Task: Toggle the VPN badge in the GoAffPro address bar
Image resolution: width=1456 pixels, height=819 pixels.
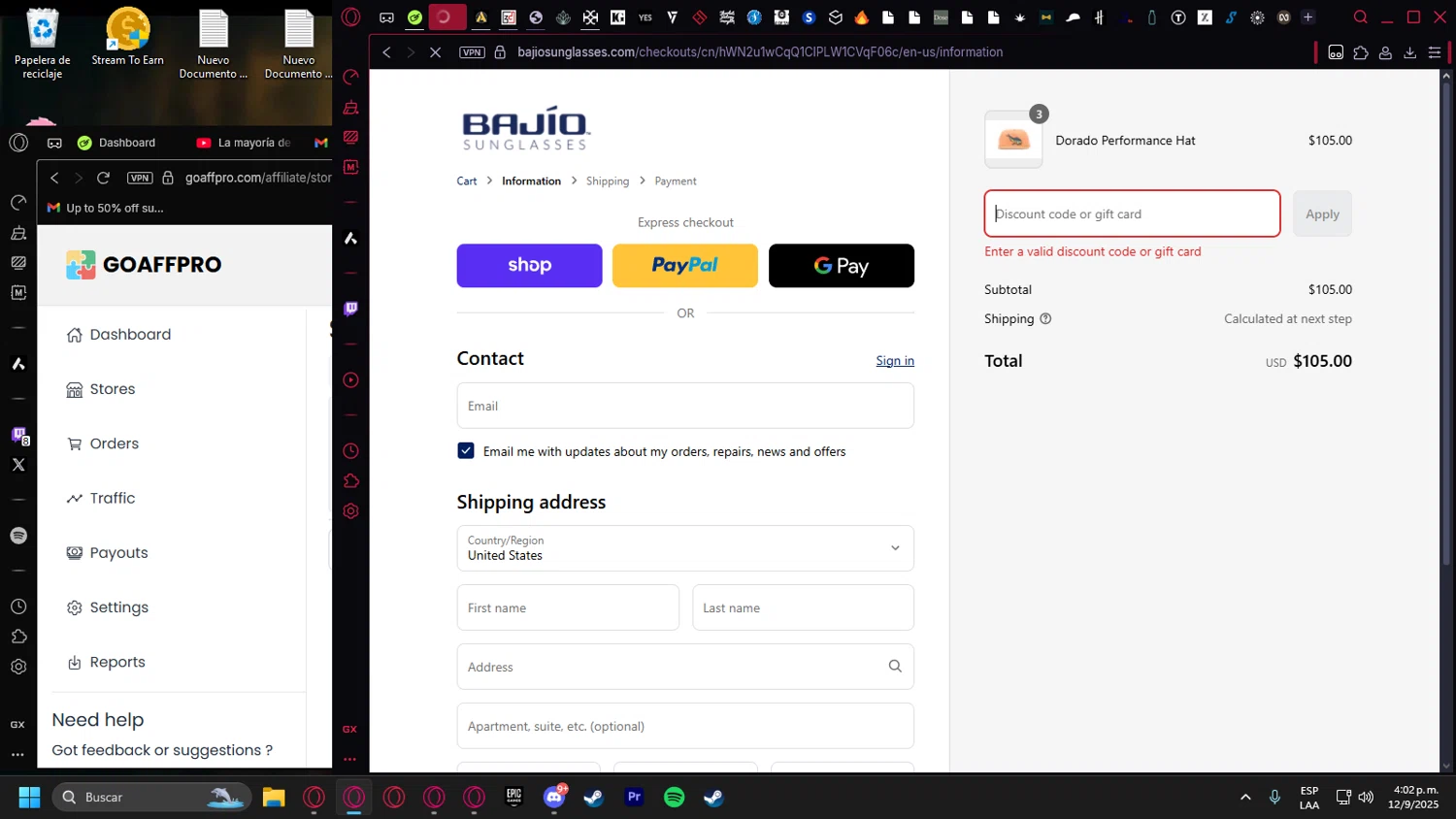Action: (140, 178)
